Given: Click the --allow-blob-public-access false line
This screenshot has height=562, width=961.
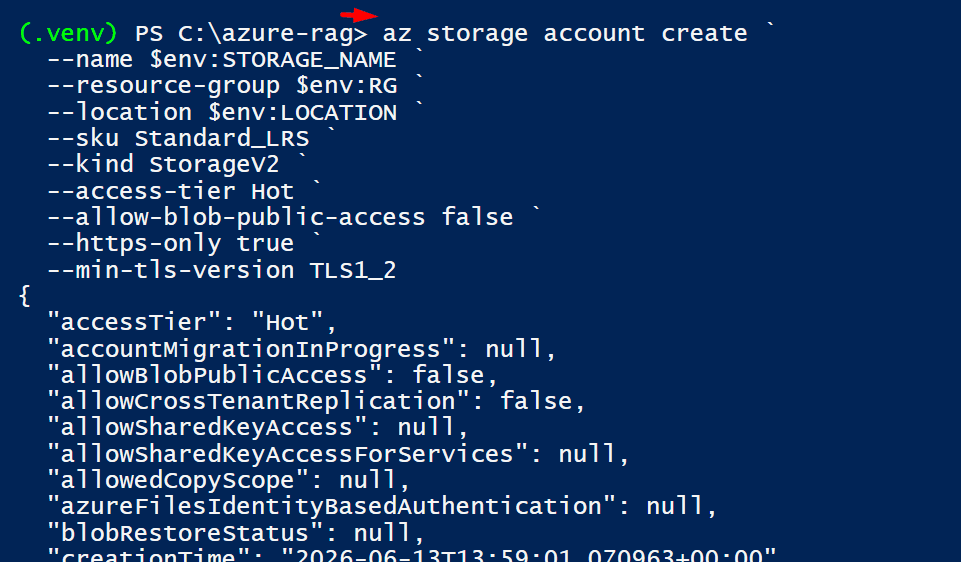Looking at the screenshot, I should pyautogui.click(x=280, y=217).
